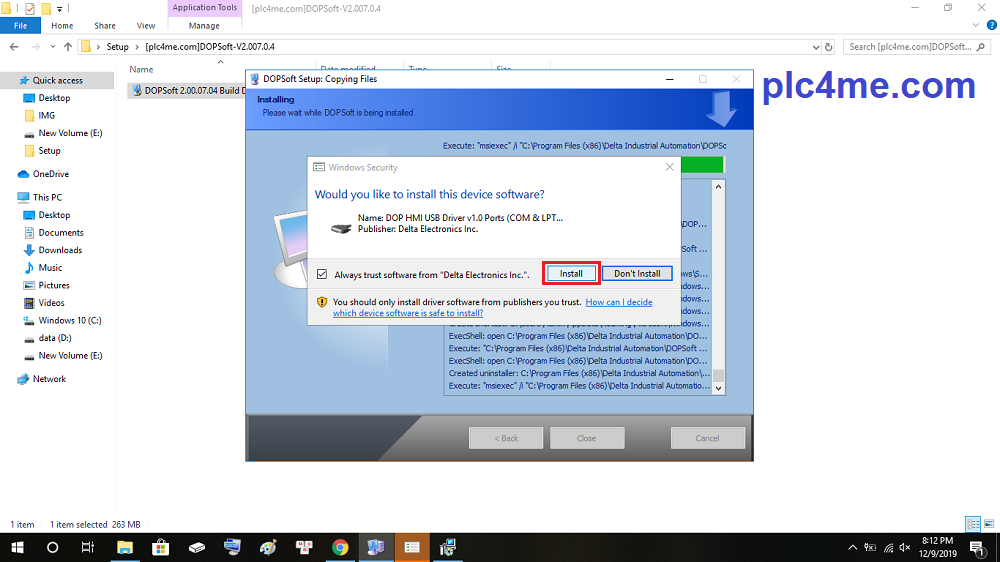The image size is (1000, 562).
Task: Open the Action Center notifications icon
Action: pos(979,547)
